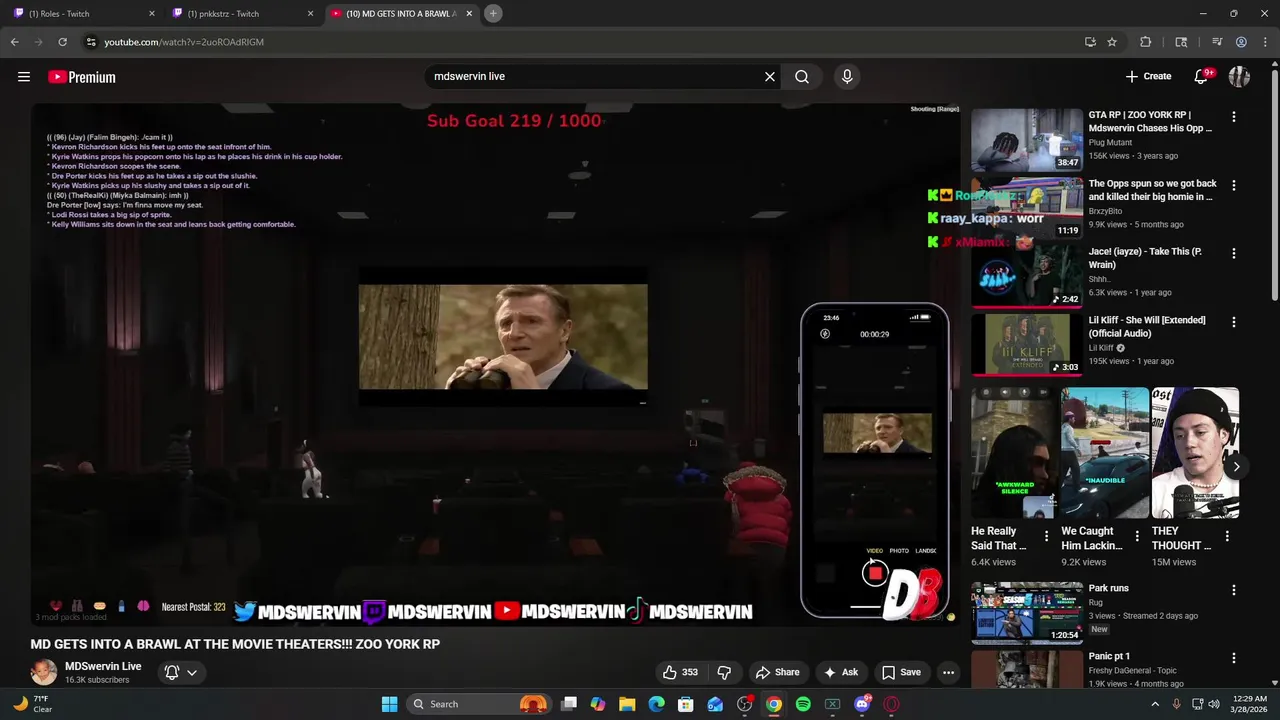Open options for GTA RP Zoo York video
Viewport: 1280px width, 720px height.
click(x=1234, y=117)
